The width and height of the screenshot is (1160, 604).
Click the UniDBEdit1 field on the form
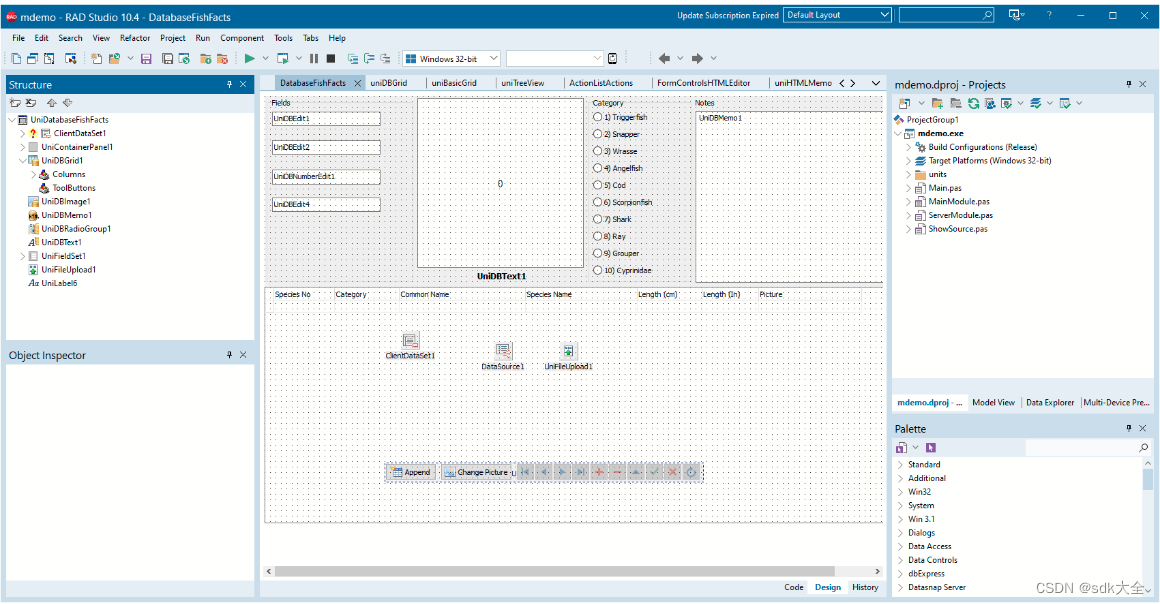tap(326, 118)
